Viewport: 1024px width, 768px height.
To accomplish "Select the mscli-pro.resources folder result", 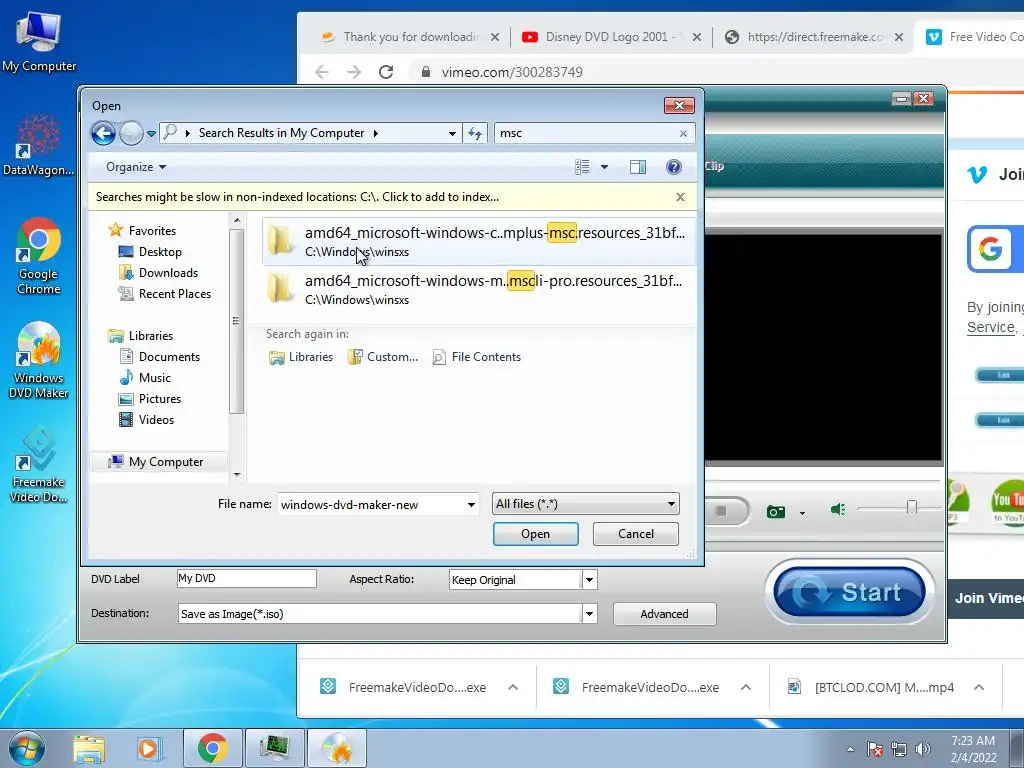I will tap(479, 289).
